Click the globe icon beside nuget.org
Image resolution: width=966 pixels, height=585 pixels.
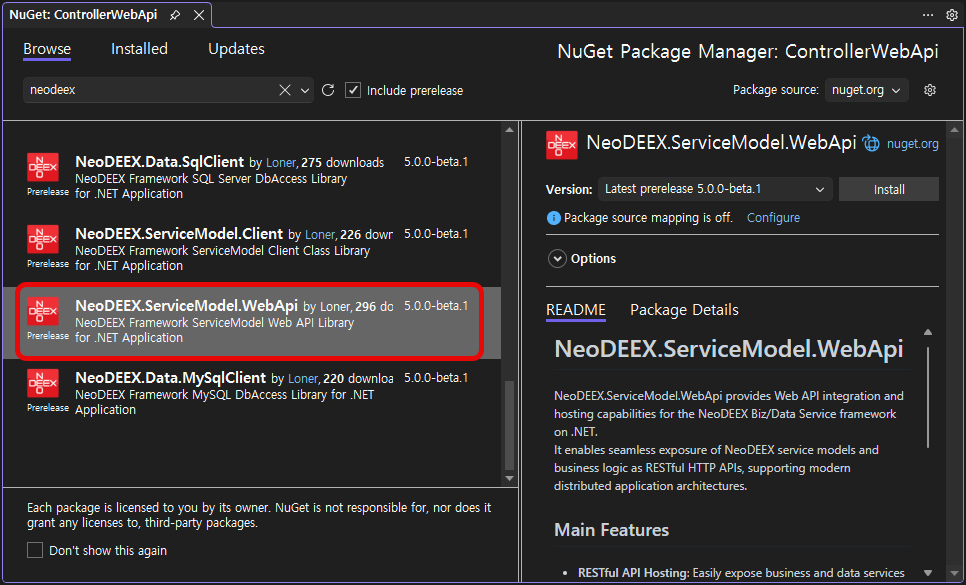tap(871, 143)
